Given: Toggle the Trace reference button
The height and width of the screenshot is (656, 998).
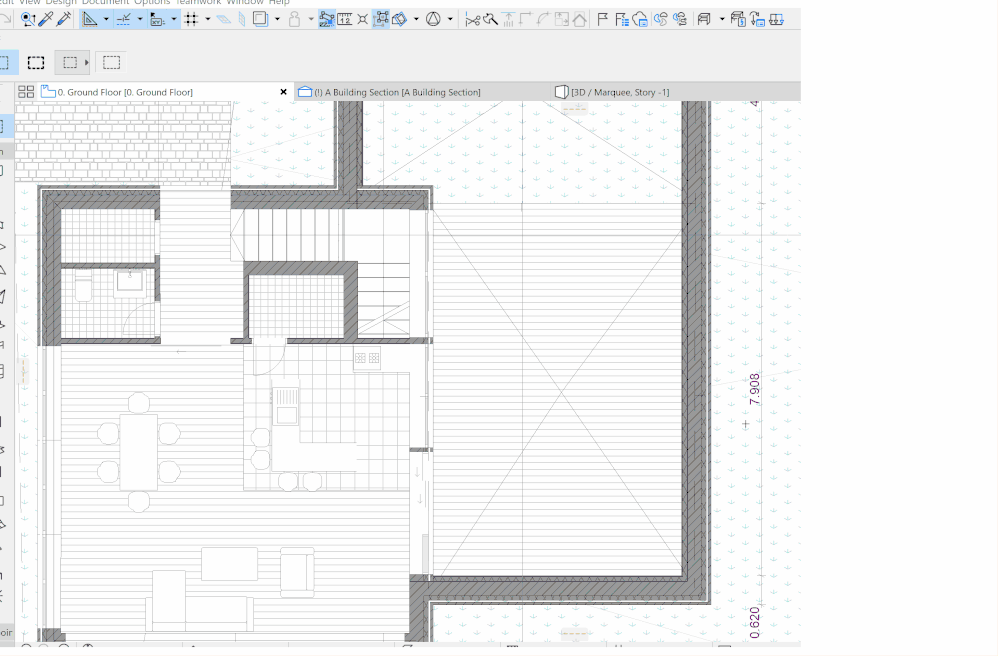Looking at the screenshot, I should click(x=260, y=19).
